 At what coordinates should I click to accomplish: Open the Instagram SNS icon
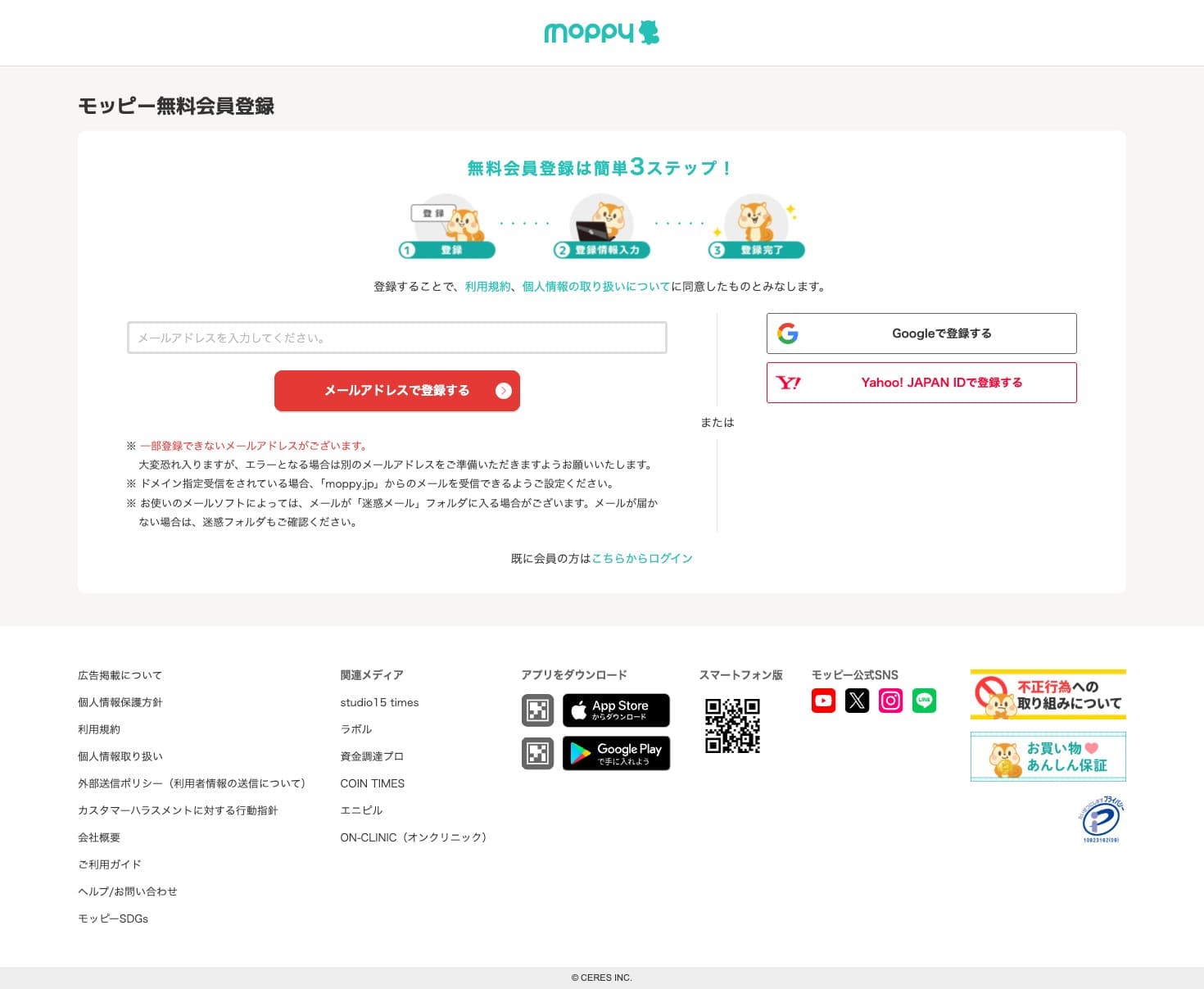(x=890, y=701)
